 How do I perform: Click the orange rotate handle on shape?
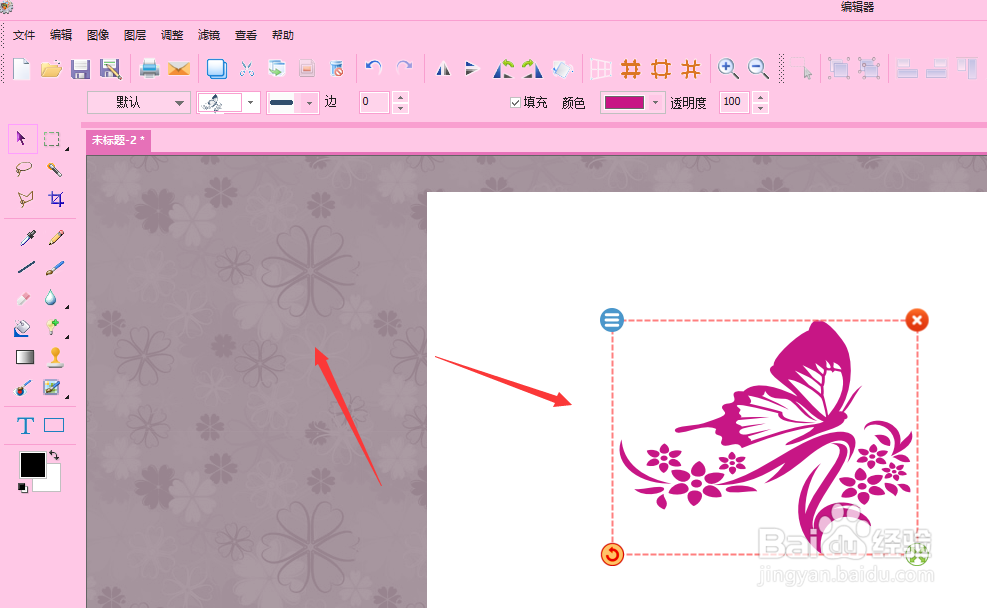click(x=612, y=555)
